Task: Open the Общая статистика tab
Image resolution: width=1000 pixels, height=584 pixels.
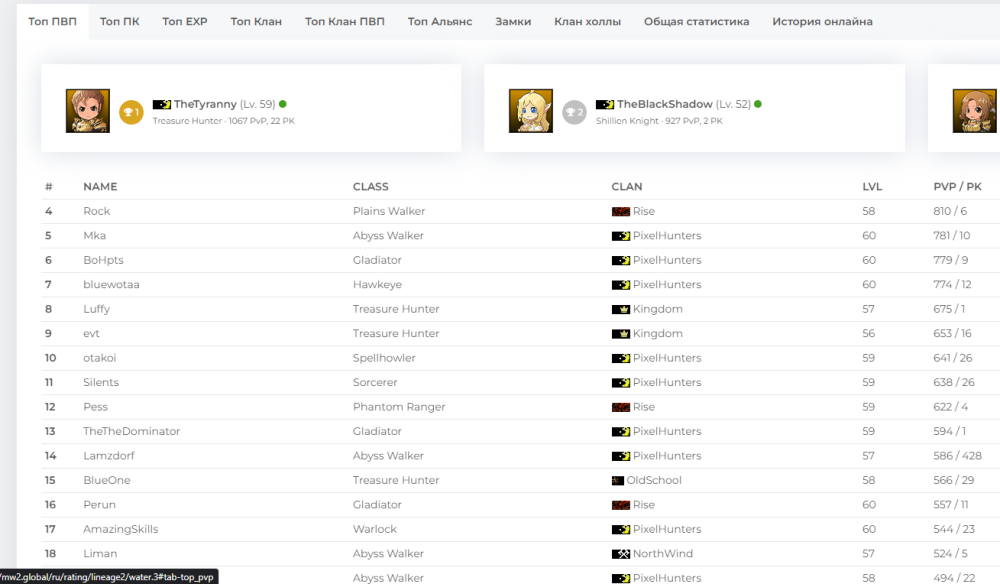Action: [x=696, y=21]
